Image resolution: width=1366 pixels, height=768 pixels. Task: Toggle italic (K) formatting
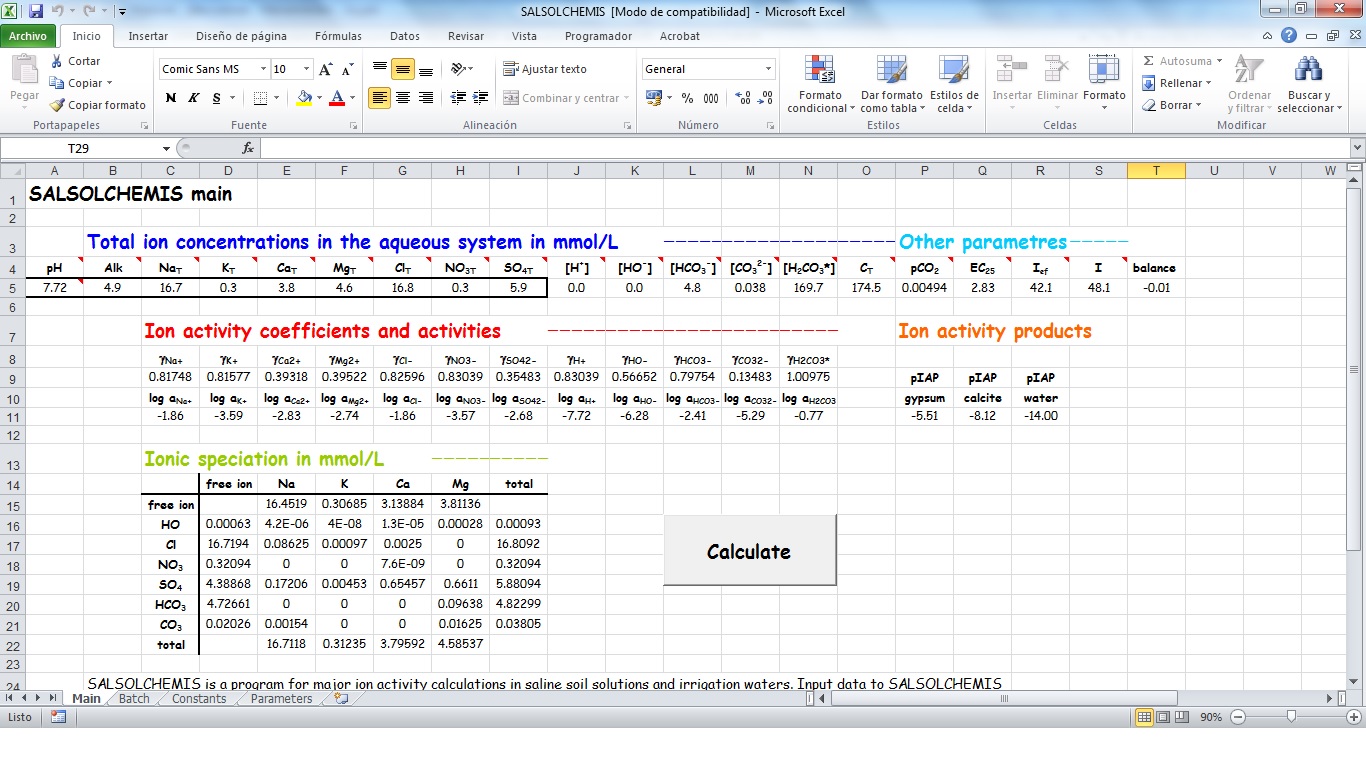(x=192, y=98)
